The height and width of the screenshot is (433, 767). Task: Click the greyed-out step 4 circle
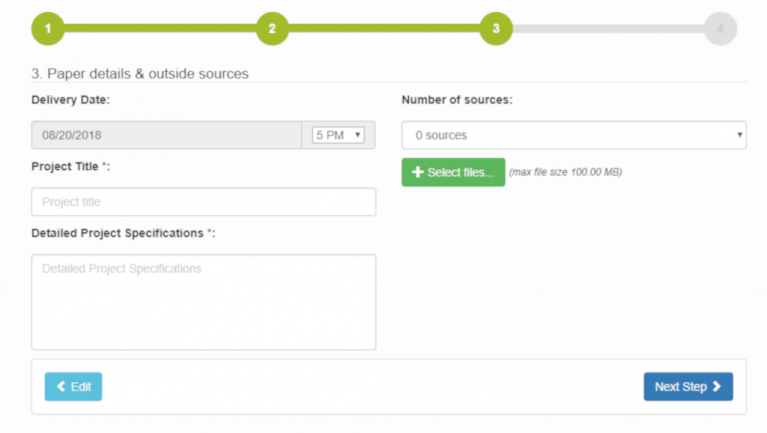[x=720, y=29]
